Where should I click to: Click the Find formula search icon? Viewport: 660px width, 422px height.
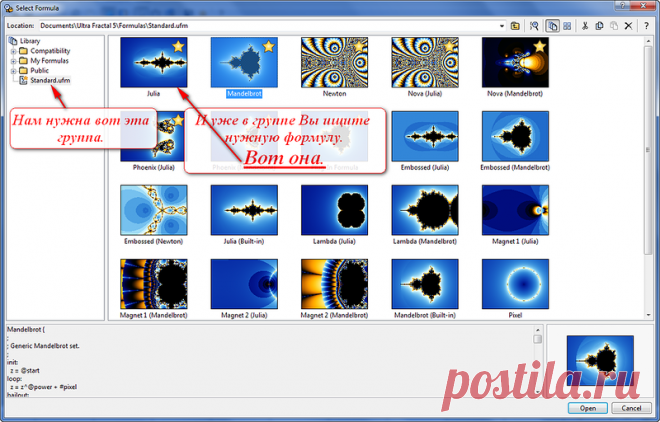[534, 25]
